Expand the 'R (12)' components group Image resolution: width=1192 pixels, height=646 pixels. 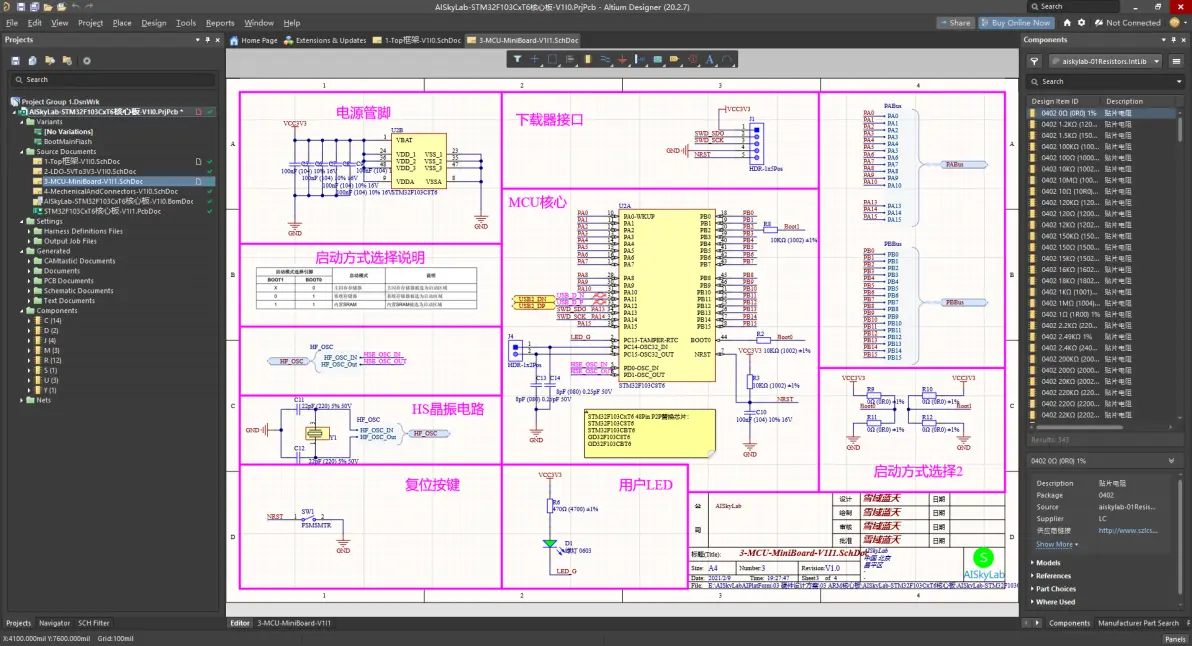(30, 360)
